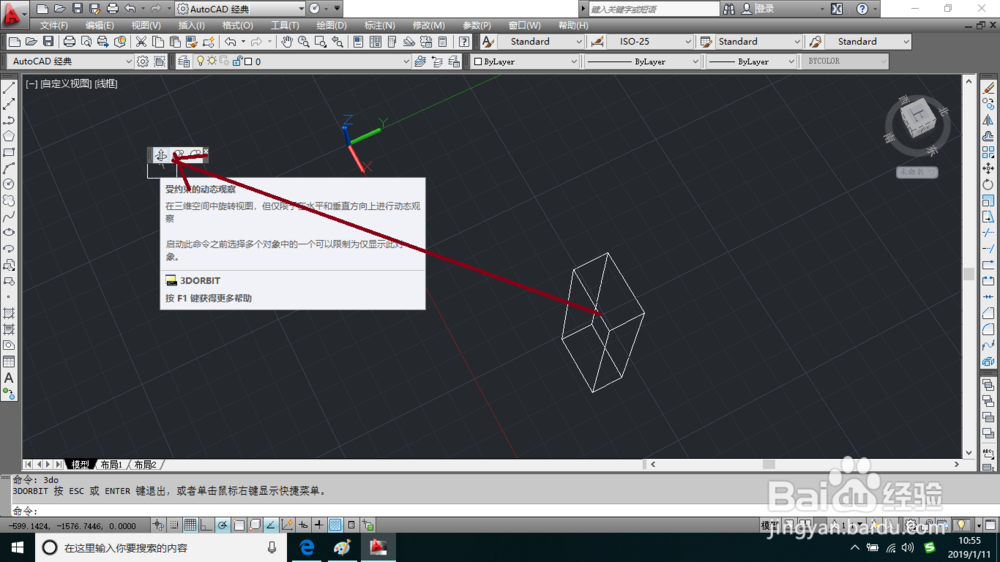This screenshot has width=1000, height=562.
Task: Click the Workspace Settings gear icon
Action: pyautogui.click(x=143, y=61)
